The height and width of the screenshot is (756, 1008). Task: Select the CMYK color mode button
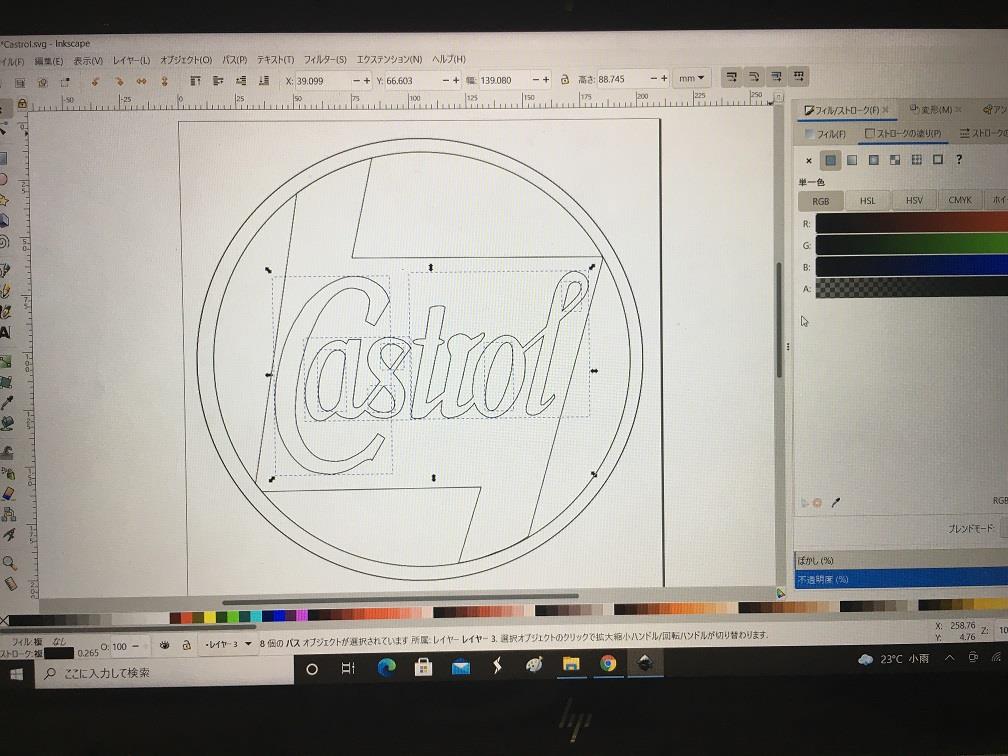point(960,200)
